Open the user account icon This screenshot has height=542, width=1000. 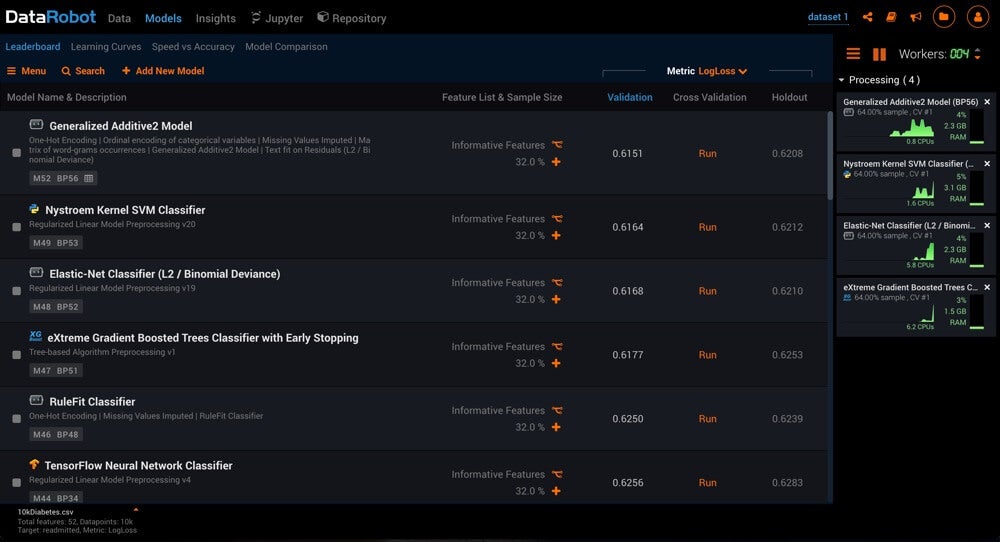click(978, 17)
